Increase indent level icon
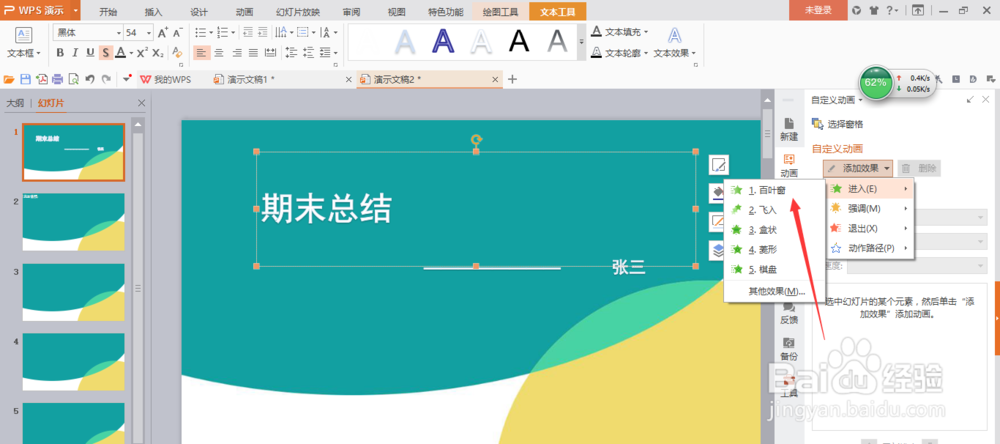The height and width of the screenshot is (444, 1000). pyautogui.click(x=263, y=33)
